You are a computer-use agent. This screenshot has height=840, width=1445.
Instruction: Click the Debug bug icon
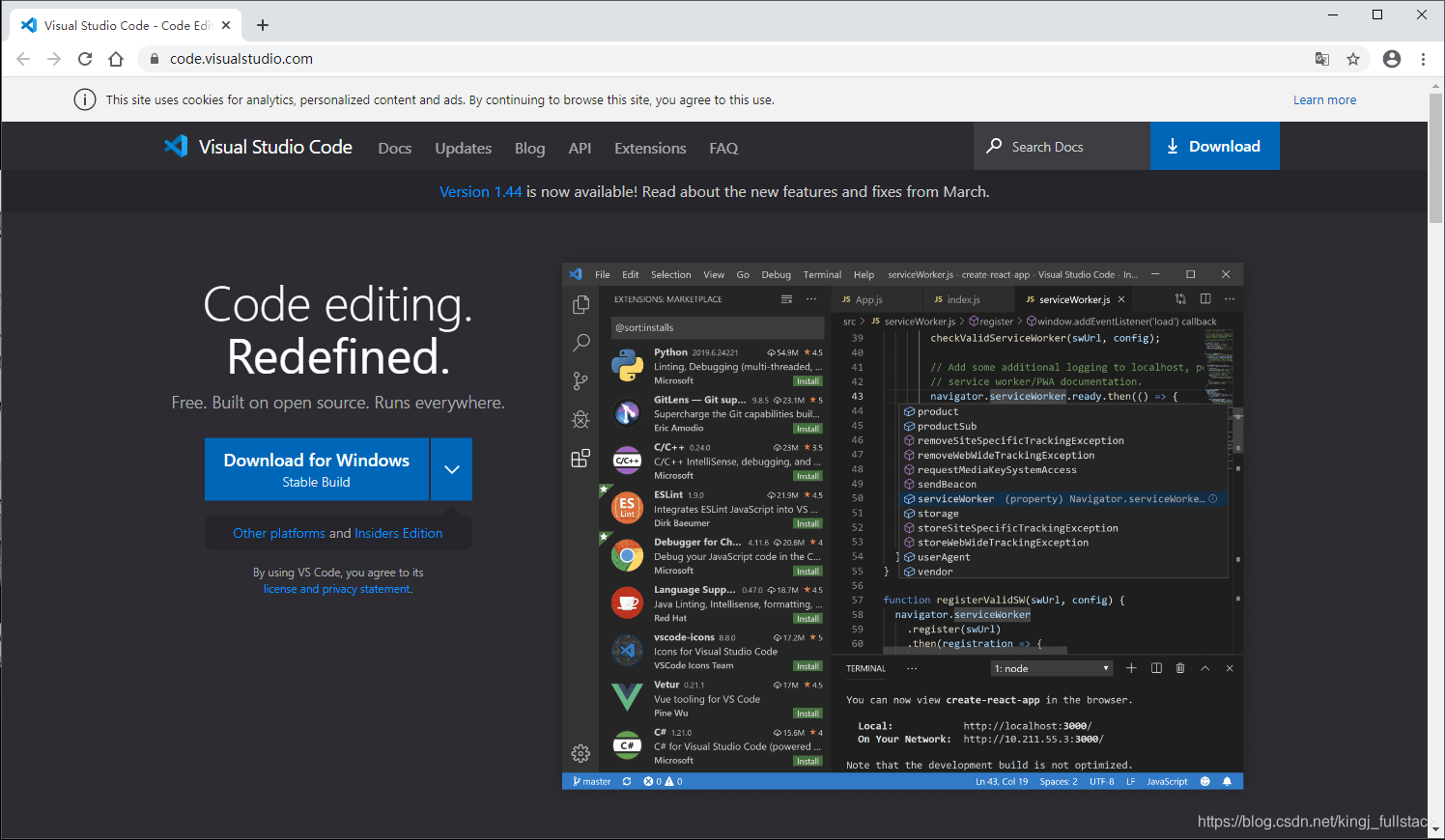click(x=581, y=419)
